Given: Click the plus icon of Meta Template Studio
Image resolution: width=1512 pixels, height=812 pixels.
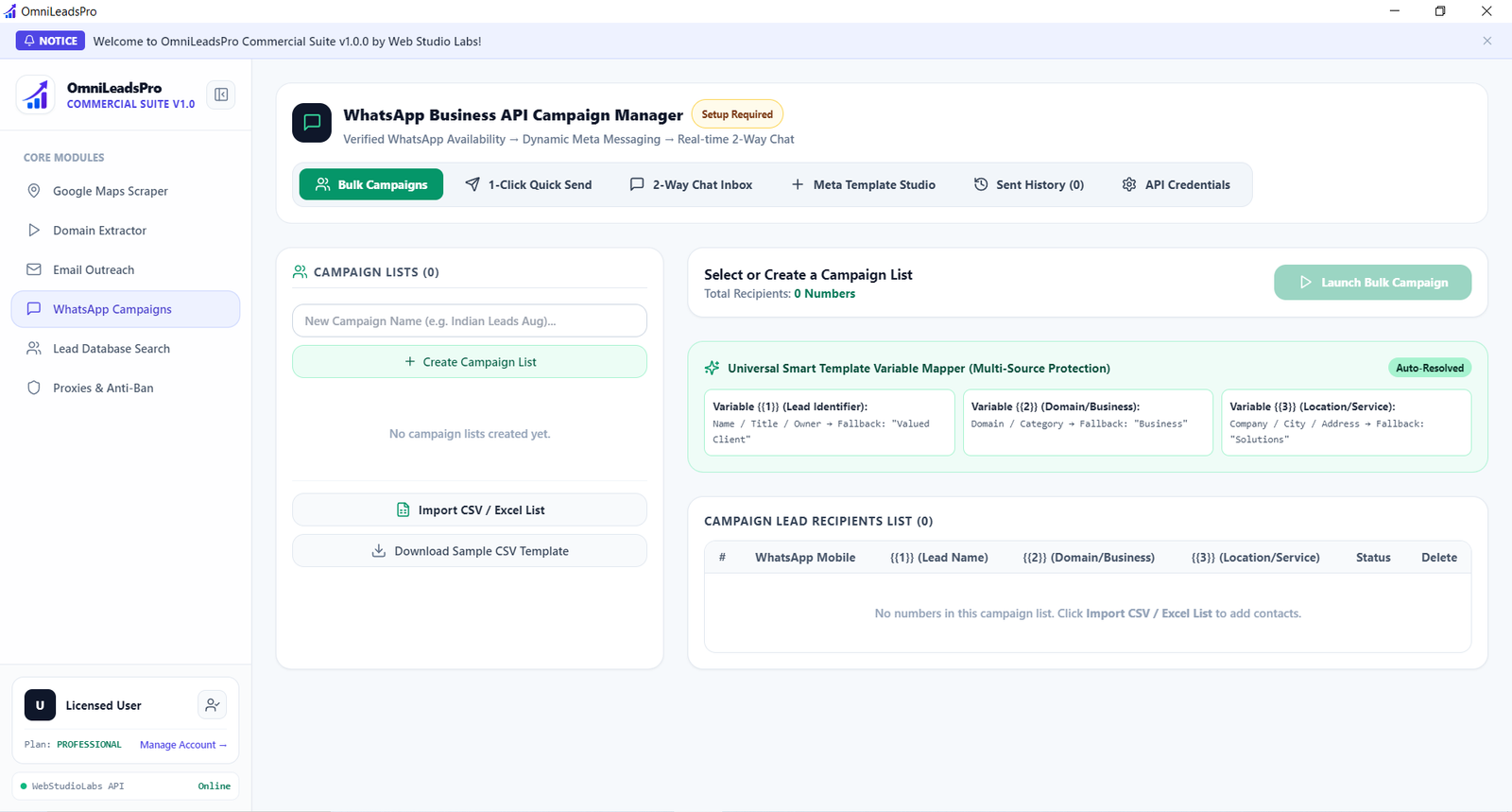Looking at the screenshot, I should 798,184.
